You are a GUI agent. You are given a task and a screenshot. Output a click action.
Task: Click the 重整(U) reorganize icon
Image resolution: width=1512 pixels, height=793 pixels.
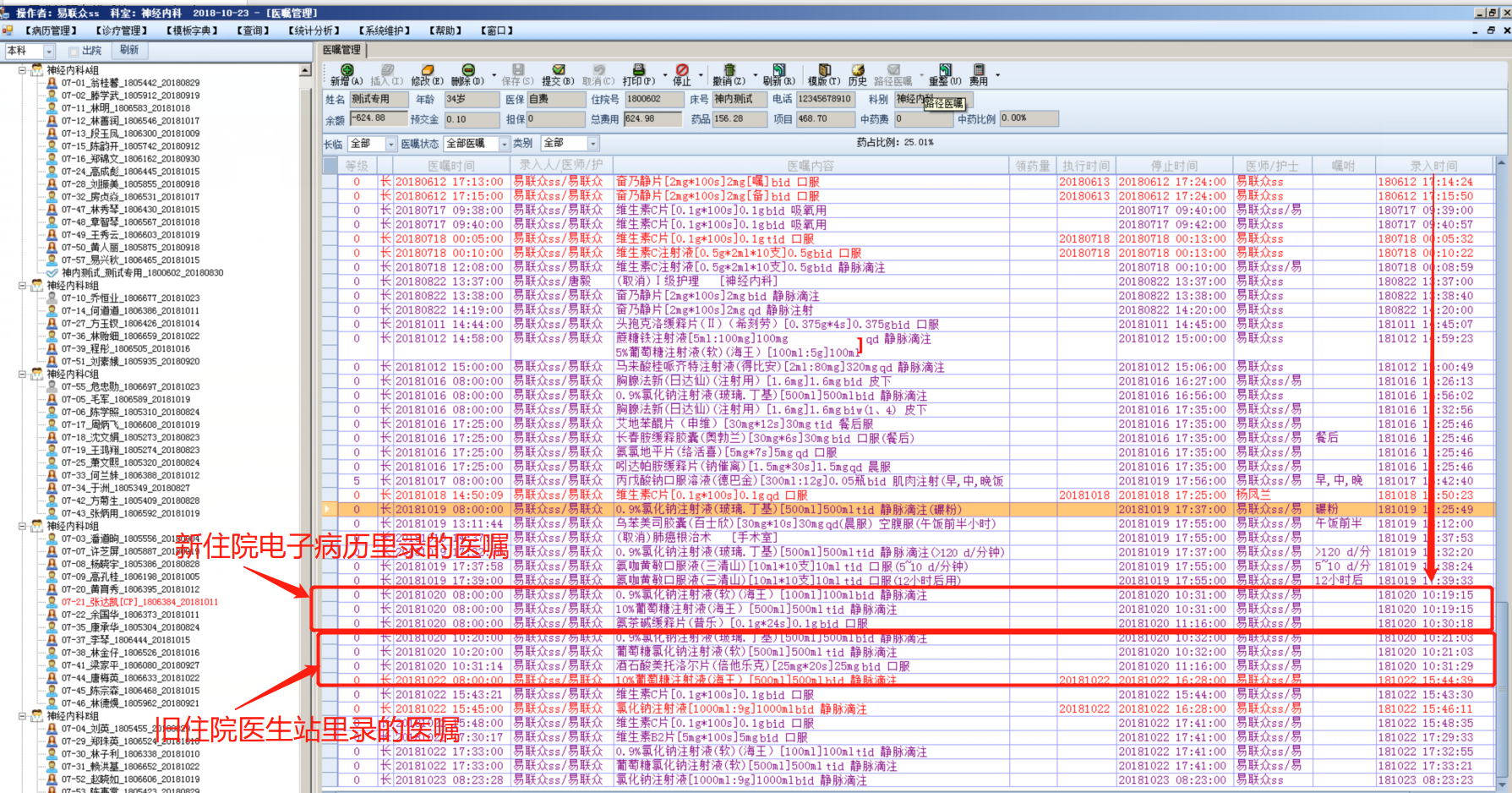945,70
